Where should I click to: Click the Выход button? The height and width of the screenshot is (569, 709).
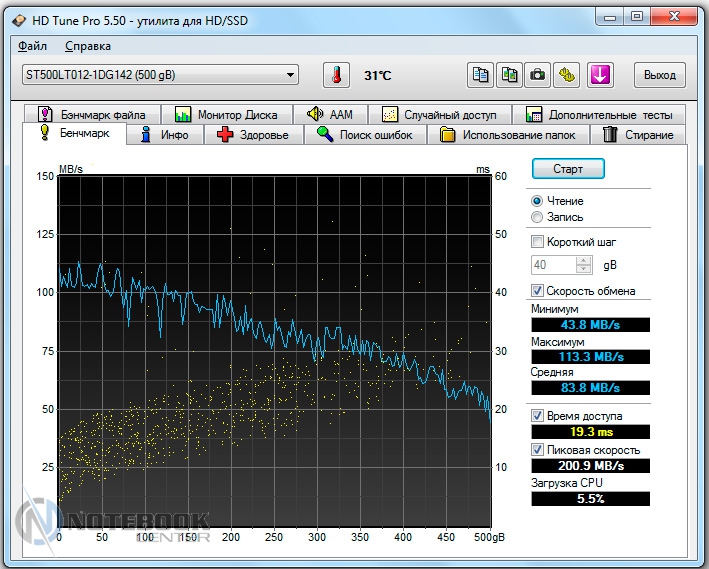tap(659, 75)
